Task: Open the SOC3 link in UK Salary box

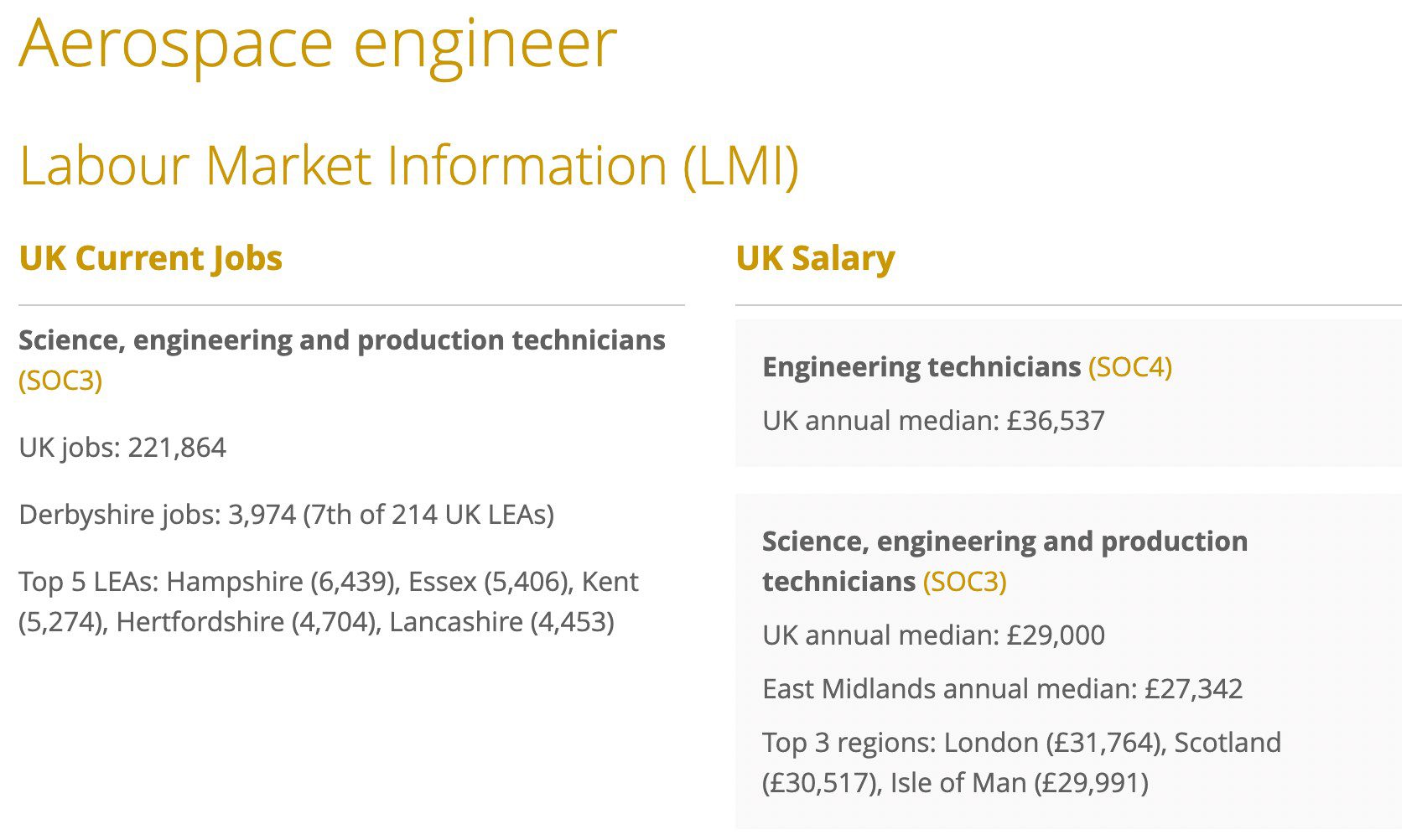Action: click(x=965, y=582)
